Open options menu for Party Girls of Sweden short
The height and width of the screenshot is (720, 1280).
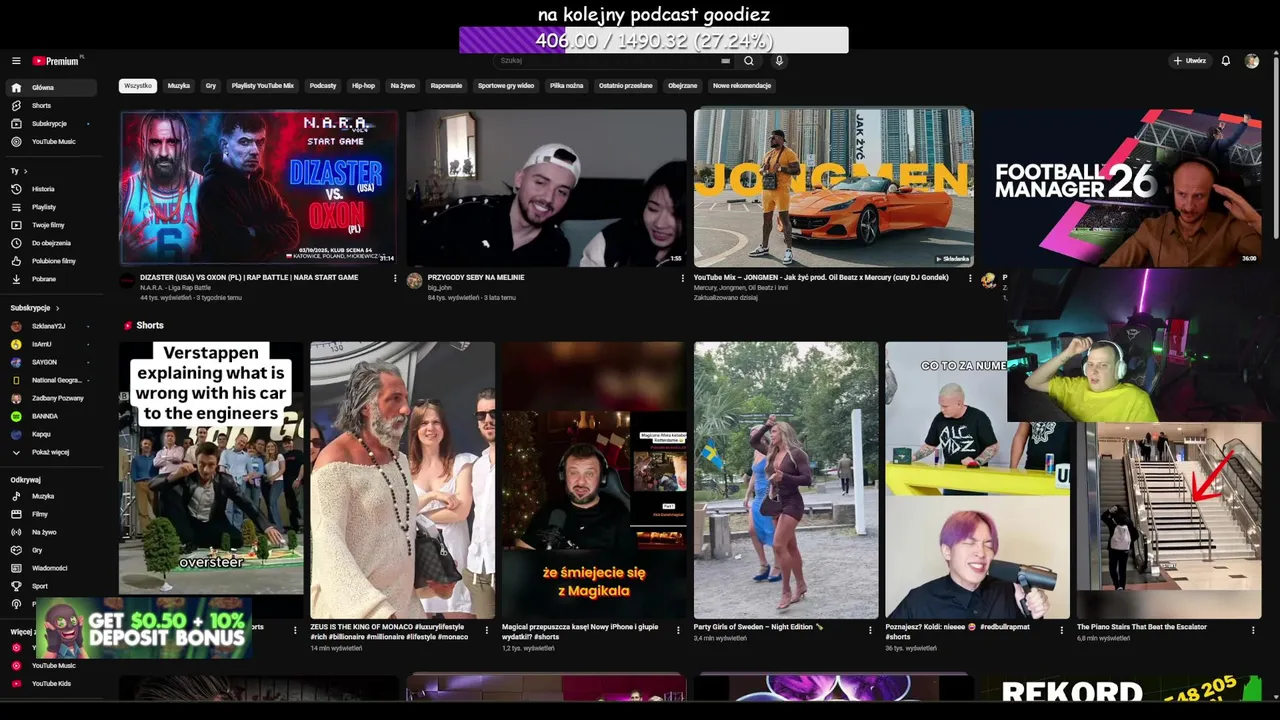pos(871,630)
